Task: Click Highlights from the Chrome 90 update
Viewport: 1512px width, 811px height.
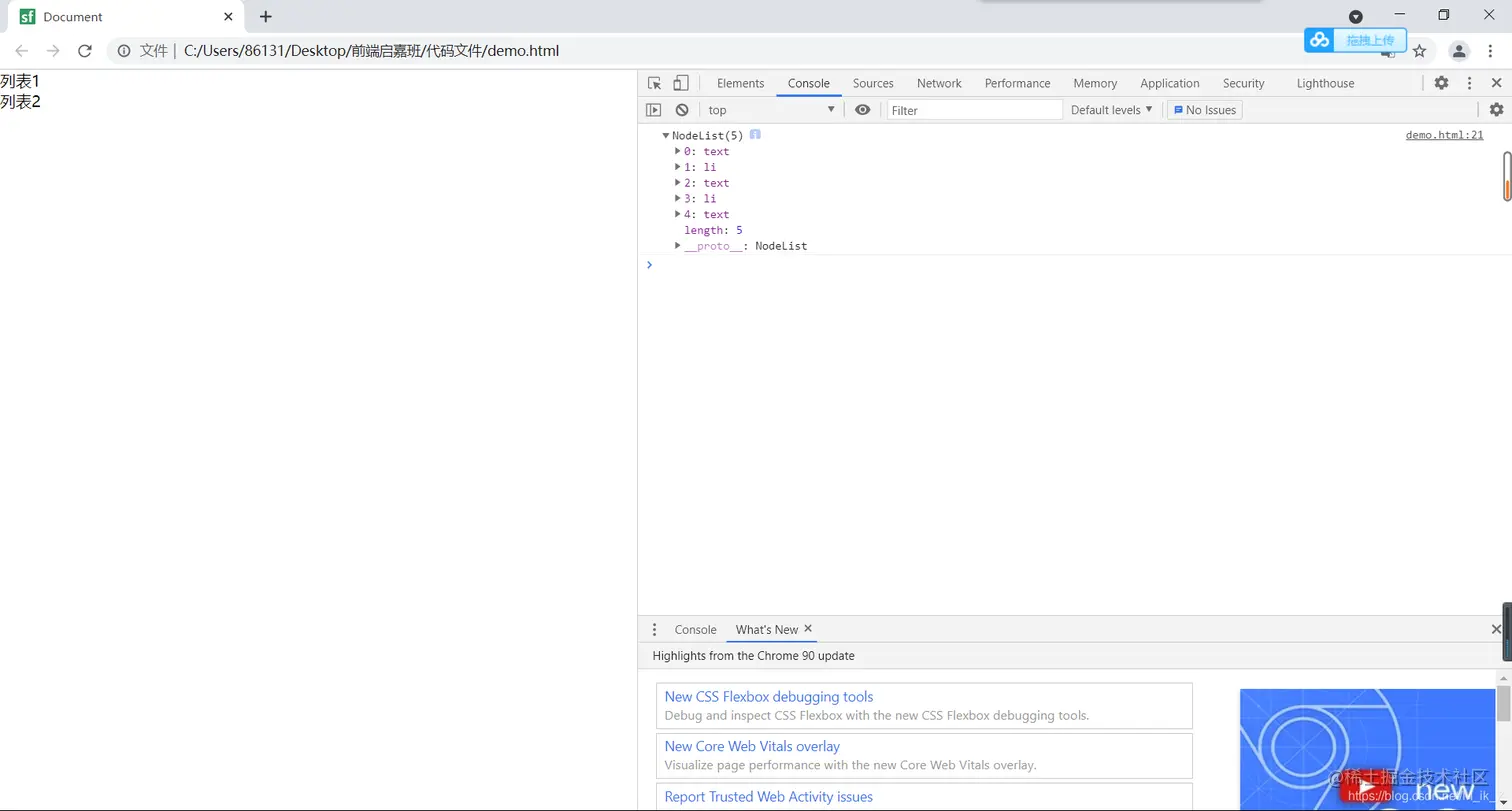Action: (753, 656)
